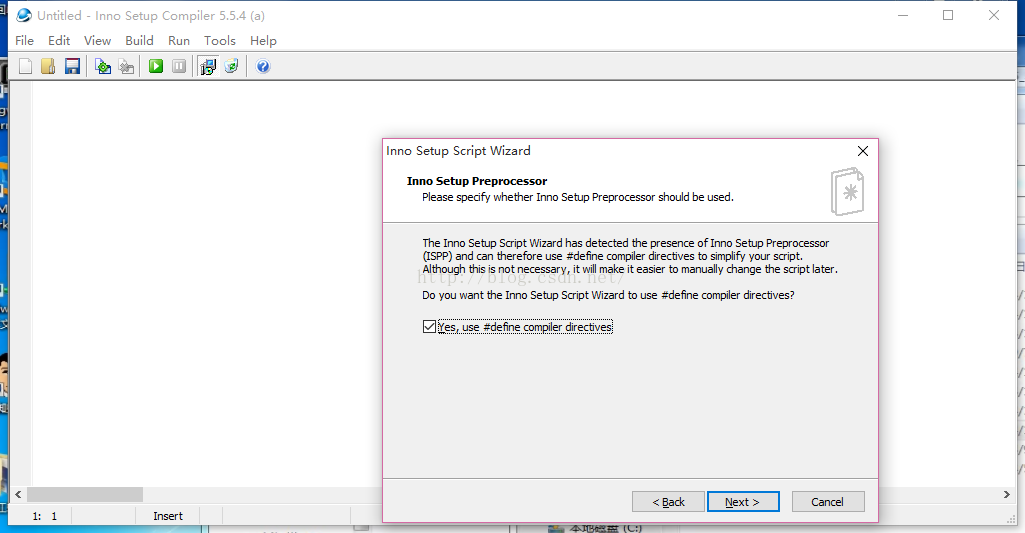Minimize the Inno Setup Compiler window
Image resolution: width=1025 pixels, height=533 pixels.
coord(903,15)
